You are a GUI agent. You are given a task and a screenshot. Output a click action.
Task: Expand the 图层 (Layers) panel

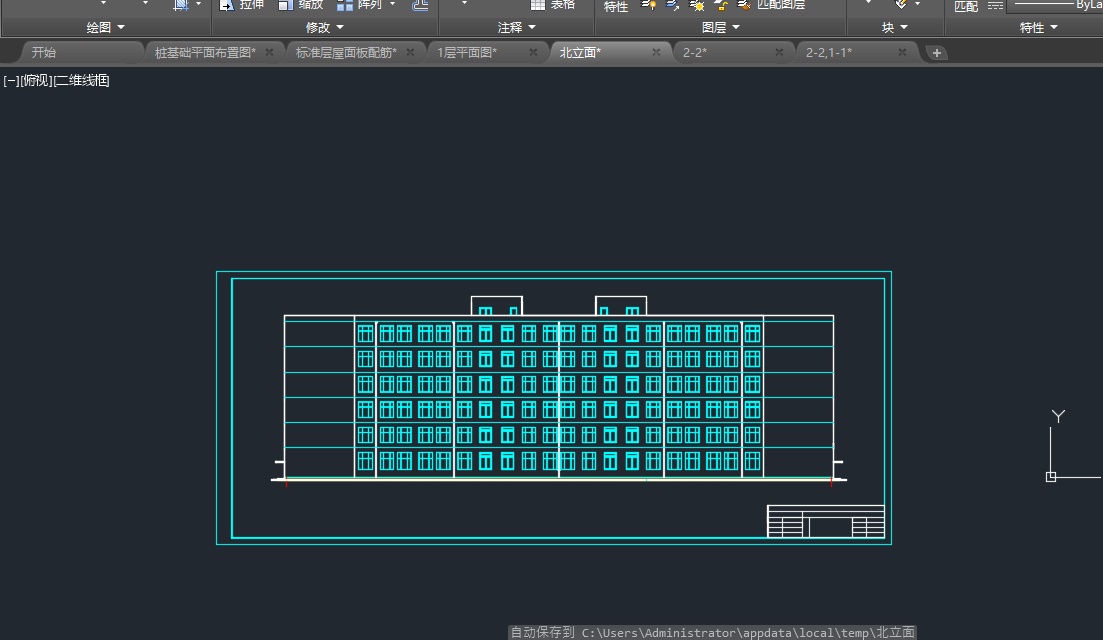[x=721, y=28]
